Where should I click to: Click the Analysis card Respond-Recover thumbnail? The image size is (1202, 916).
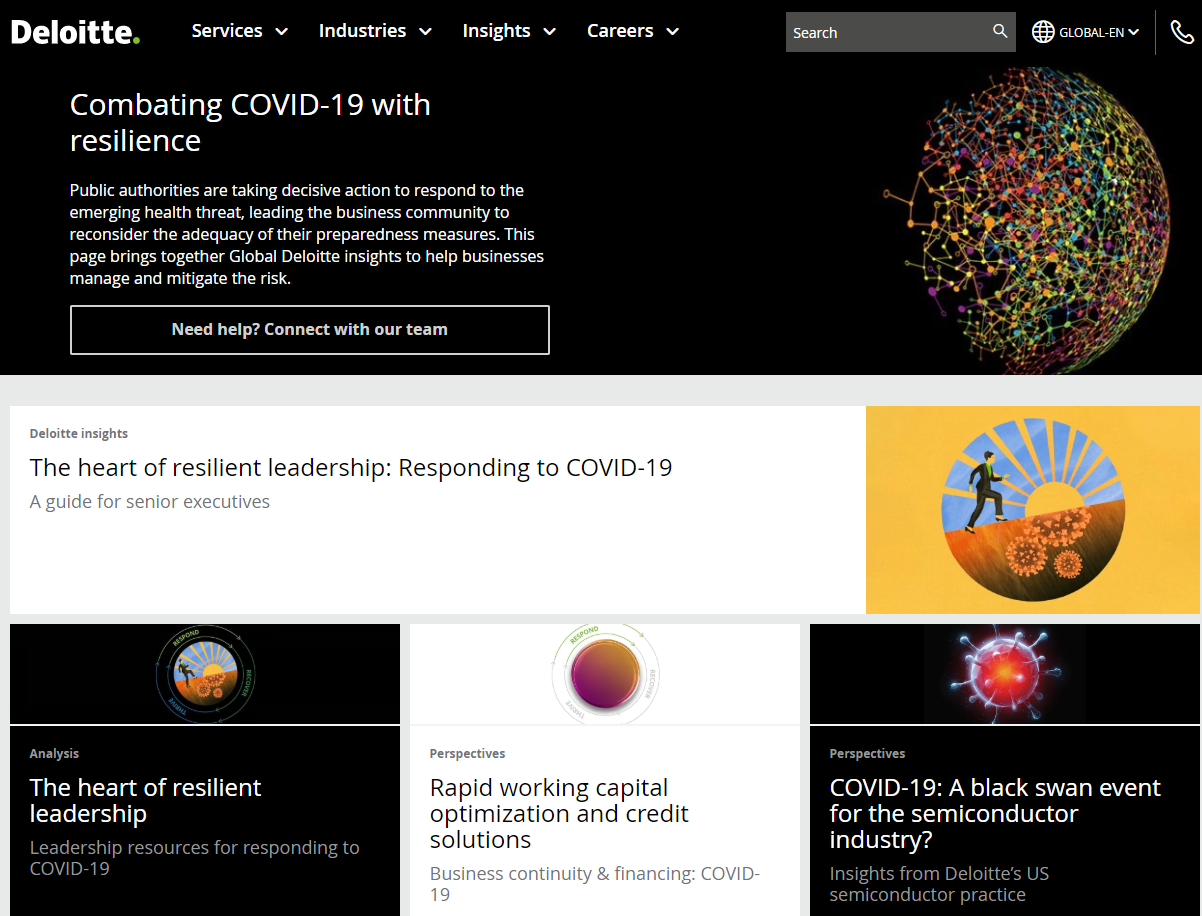[x=205, y=675]
